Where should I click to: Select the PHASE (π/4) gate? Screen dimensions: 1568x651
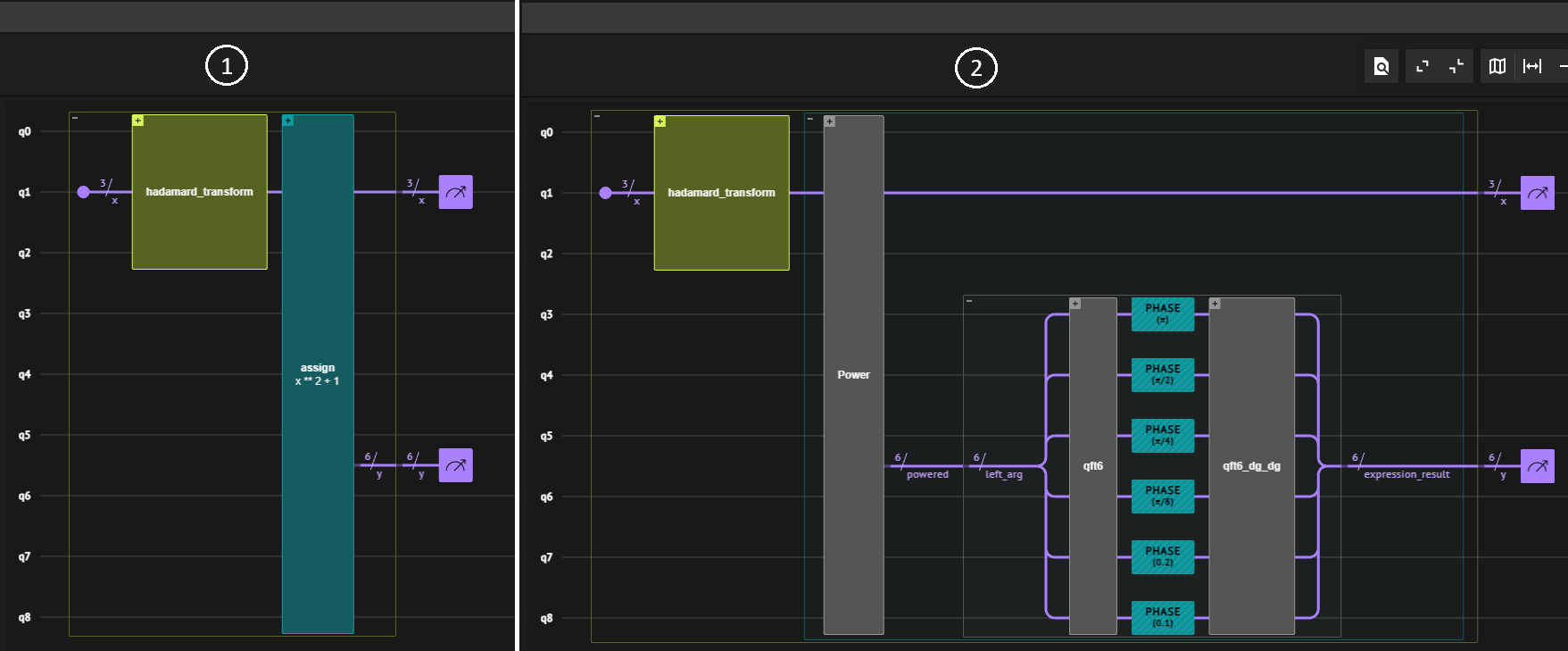click(1163, 436)
